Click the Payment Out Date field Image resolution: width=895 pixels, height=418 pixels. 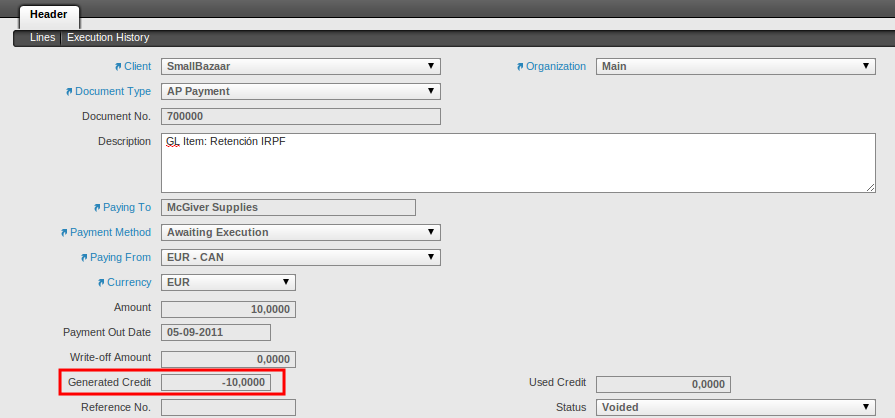[x=216, y=332]
